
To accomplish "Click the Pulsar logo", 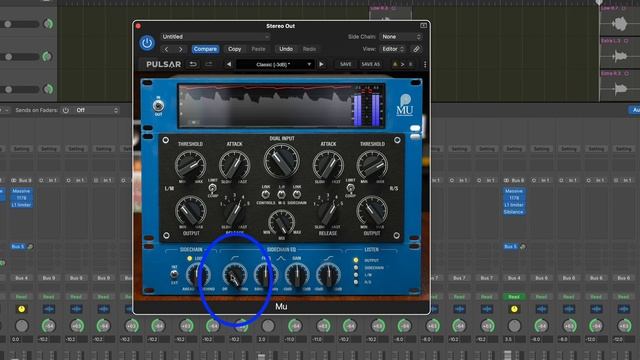I will [x=163, y=64].
